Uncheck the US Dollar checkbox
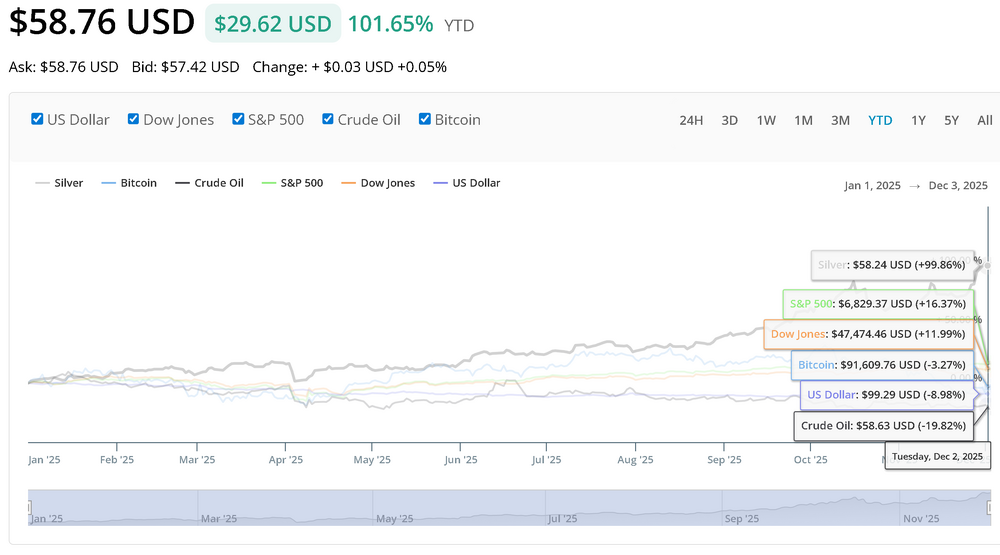This screenshot has height=555, width=1000. pyautogui.click(x=38, y=119)
